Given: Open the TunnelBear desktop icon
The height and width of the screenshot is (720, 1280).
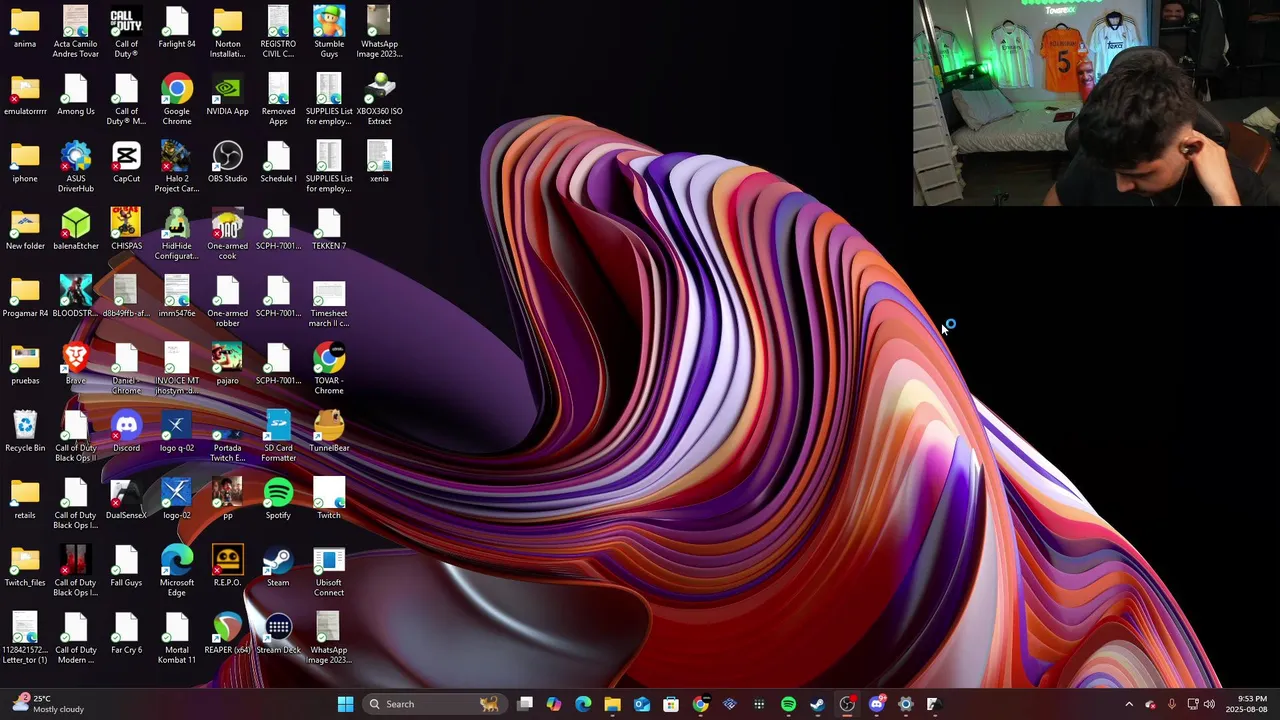Looking at the screenshot, I should [329, 431].
